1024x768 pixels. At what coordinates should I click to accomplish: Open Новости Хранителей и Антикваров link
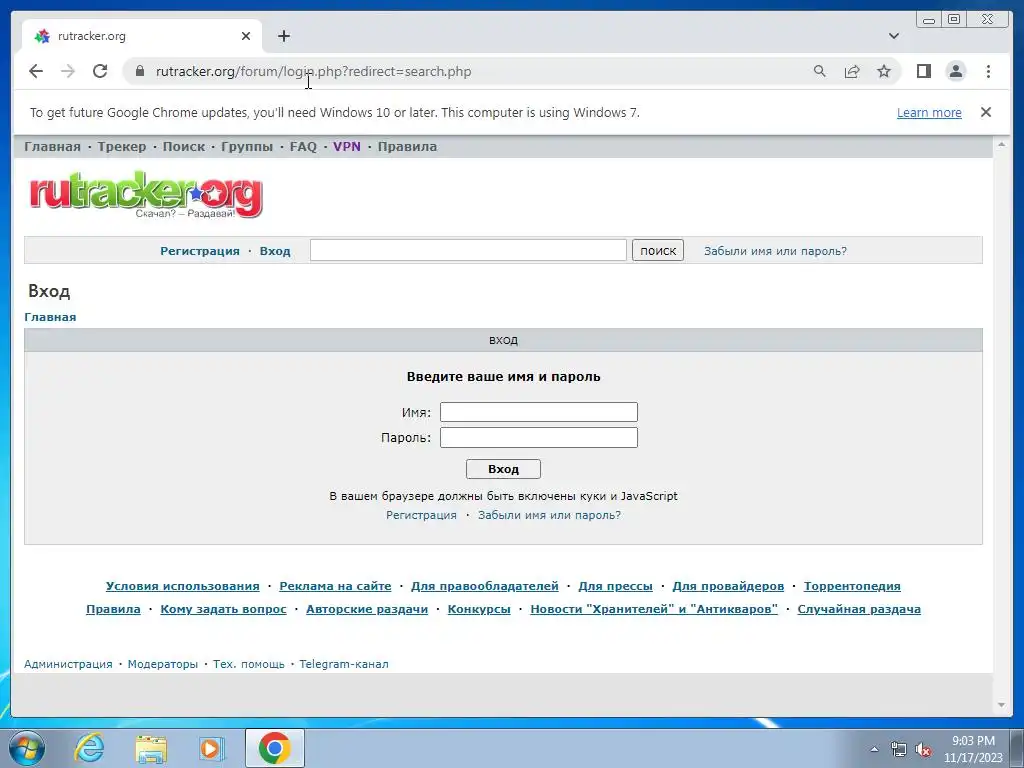[654, 609]
